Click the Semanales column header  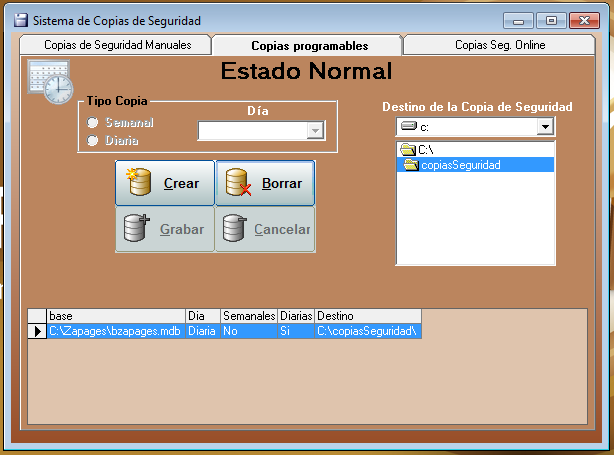tap(248, 316)
